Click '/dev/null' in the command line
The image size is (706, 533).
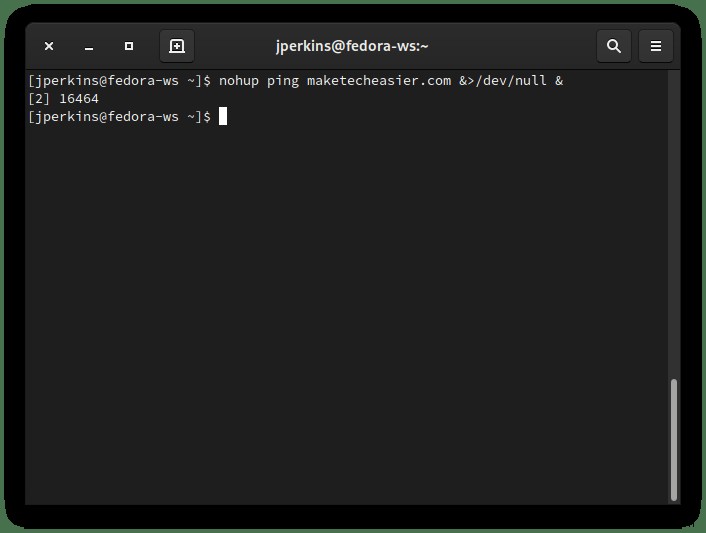coord(511,81)
